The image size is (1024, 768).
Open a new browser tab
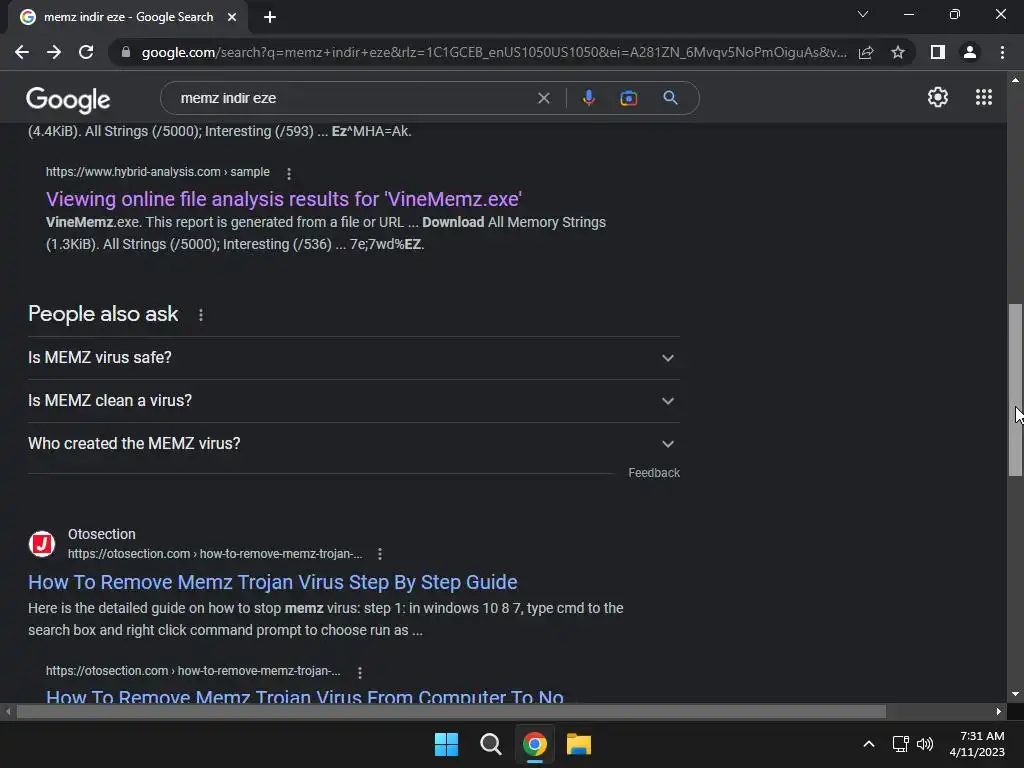click(x=270, y=17)
